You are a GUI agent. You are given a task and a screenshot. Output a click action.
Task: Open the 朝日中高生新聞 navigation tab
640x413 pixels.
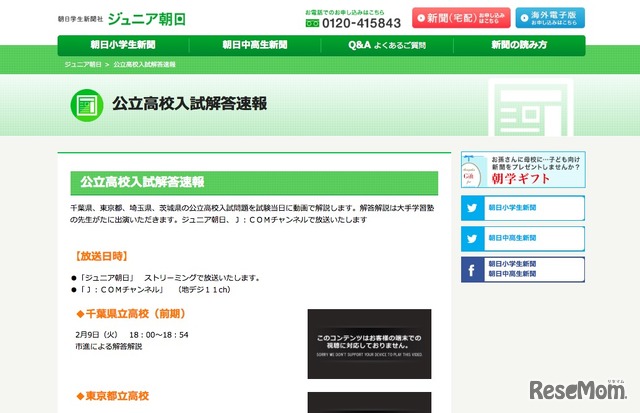coord(255,45)
